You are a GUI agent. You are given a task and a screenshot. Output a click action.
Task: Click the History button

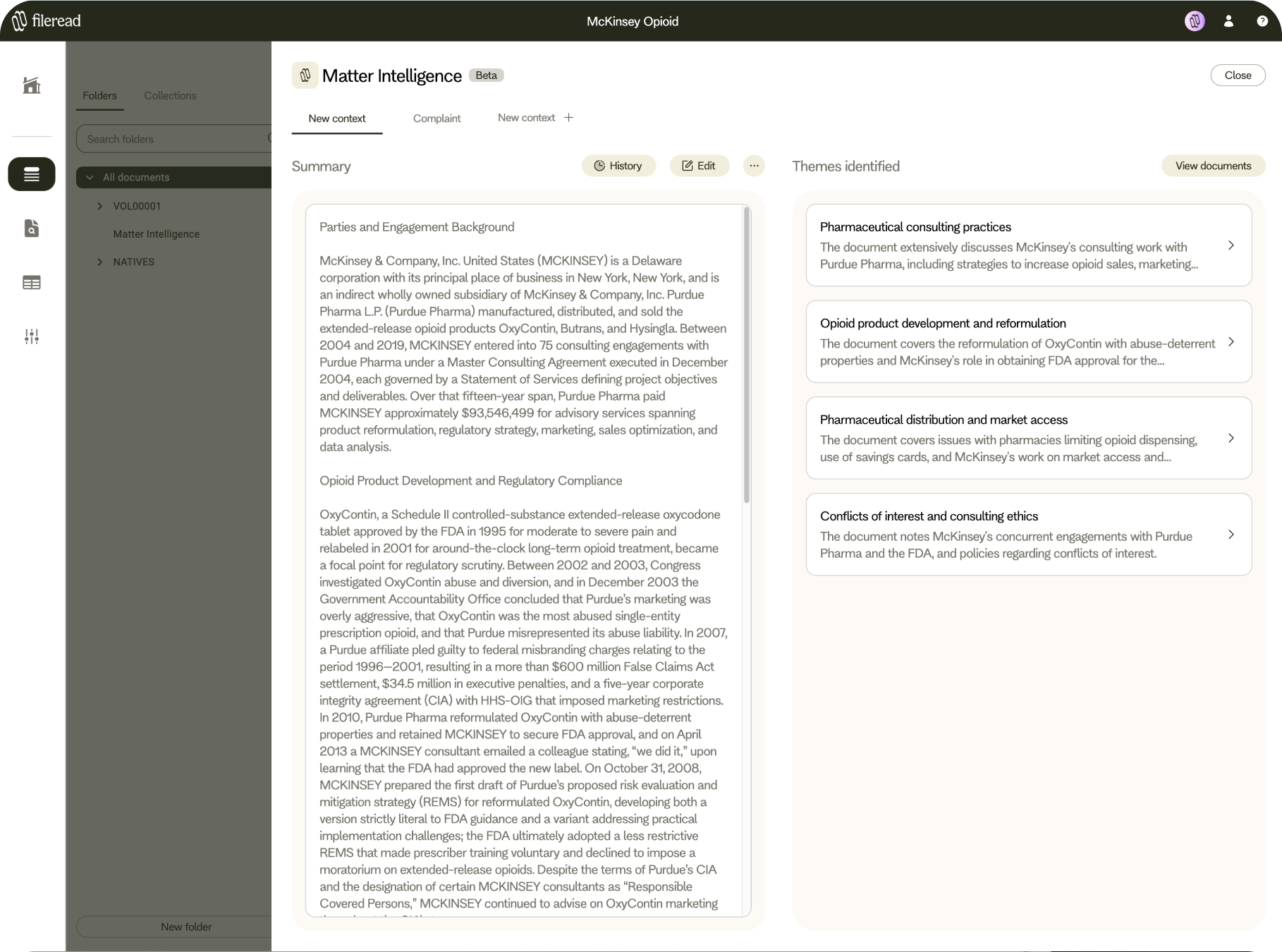pyautogui.click(x=618, y=166)
